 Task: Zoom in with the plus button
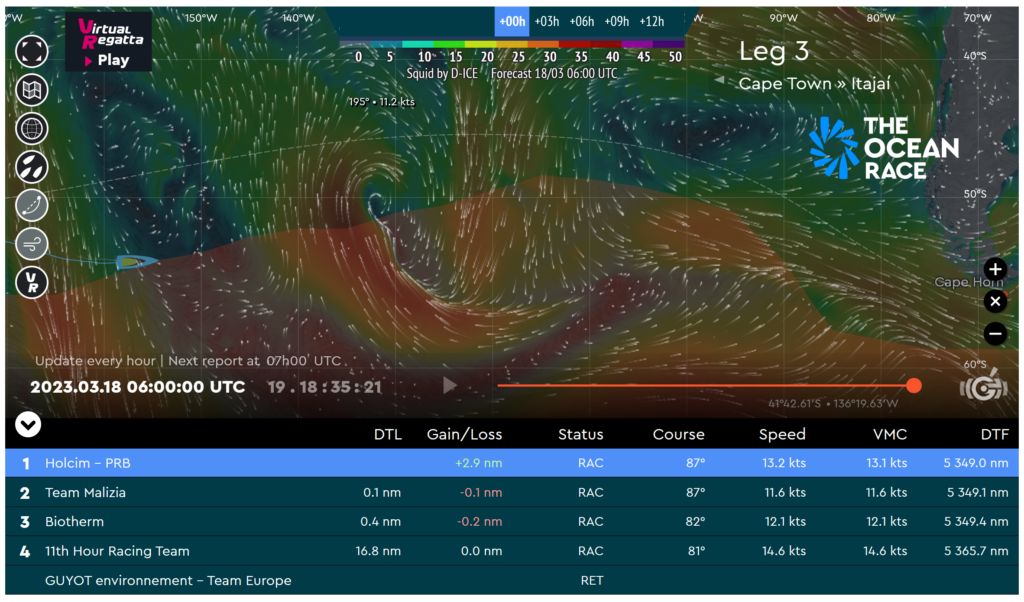[x=995, y=269]
